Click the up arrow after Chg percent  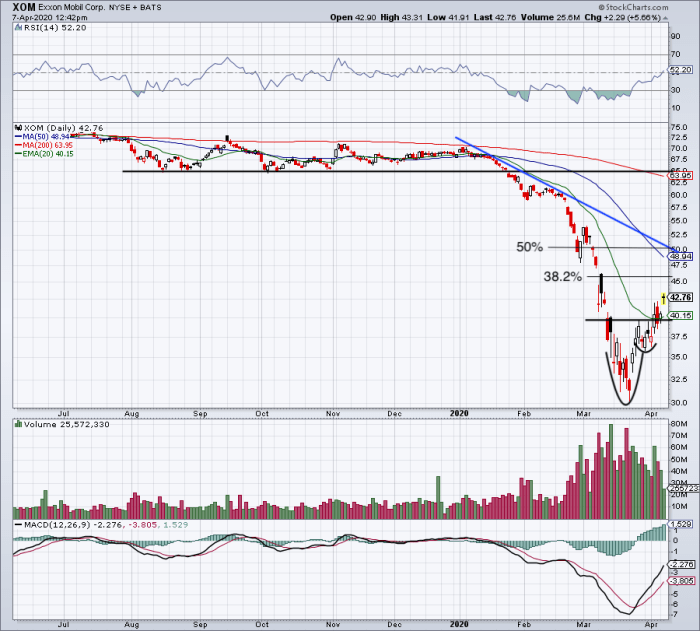click(x=666, y=18)
